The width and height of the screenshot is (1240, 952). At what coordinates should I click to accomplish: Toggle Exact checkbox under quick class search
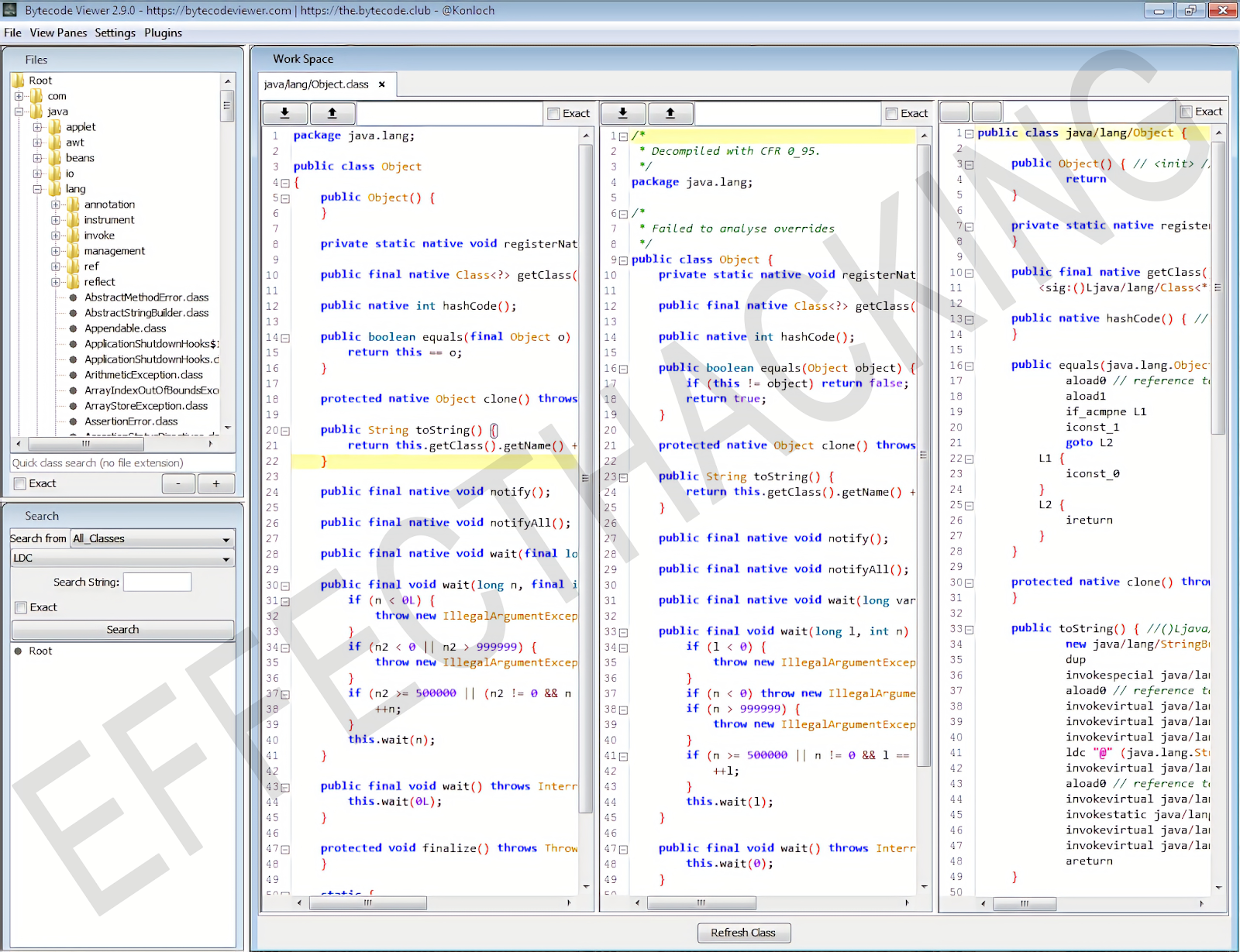tap(20, 483)
